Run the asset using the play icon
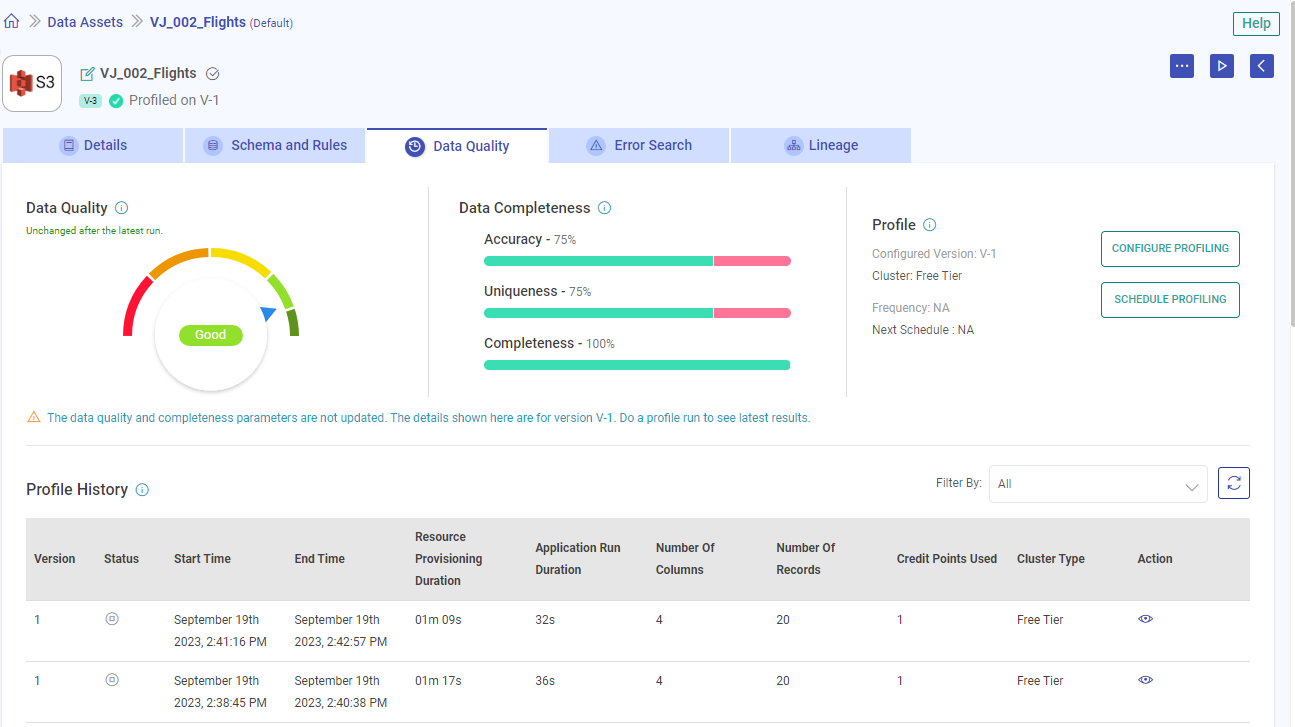Image resolution: width=1295 pixels, height=727 pixels. point(1221,65)
